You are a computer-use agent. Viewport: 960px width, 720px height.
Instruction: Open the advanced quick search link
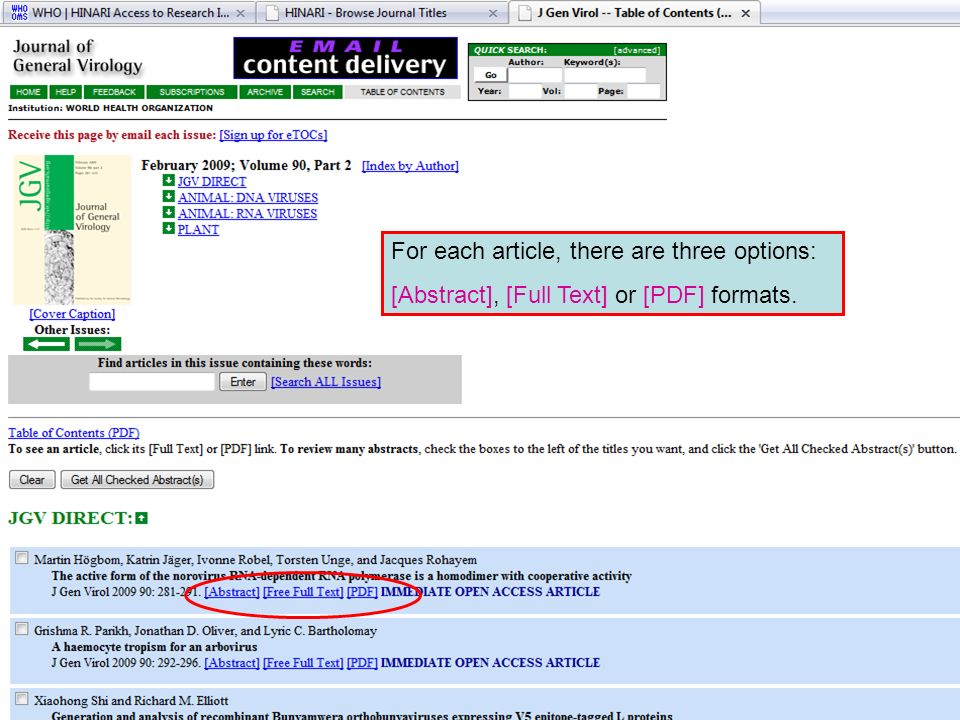[637, 50]
